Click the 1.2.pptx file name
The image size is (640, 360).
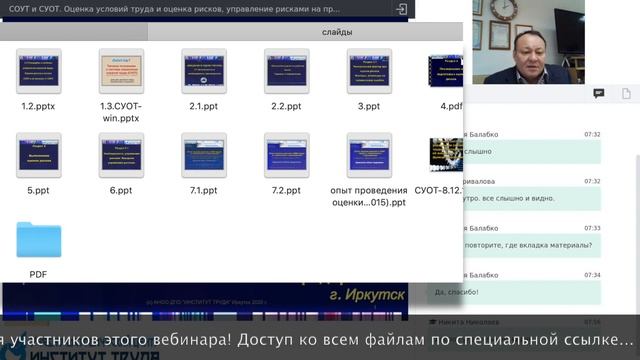(x=38, y=106)
